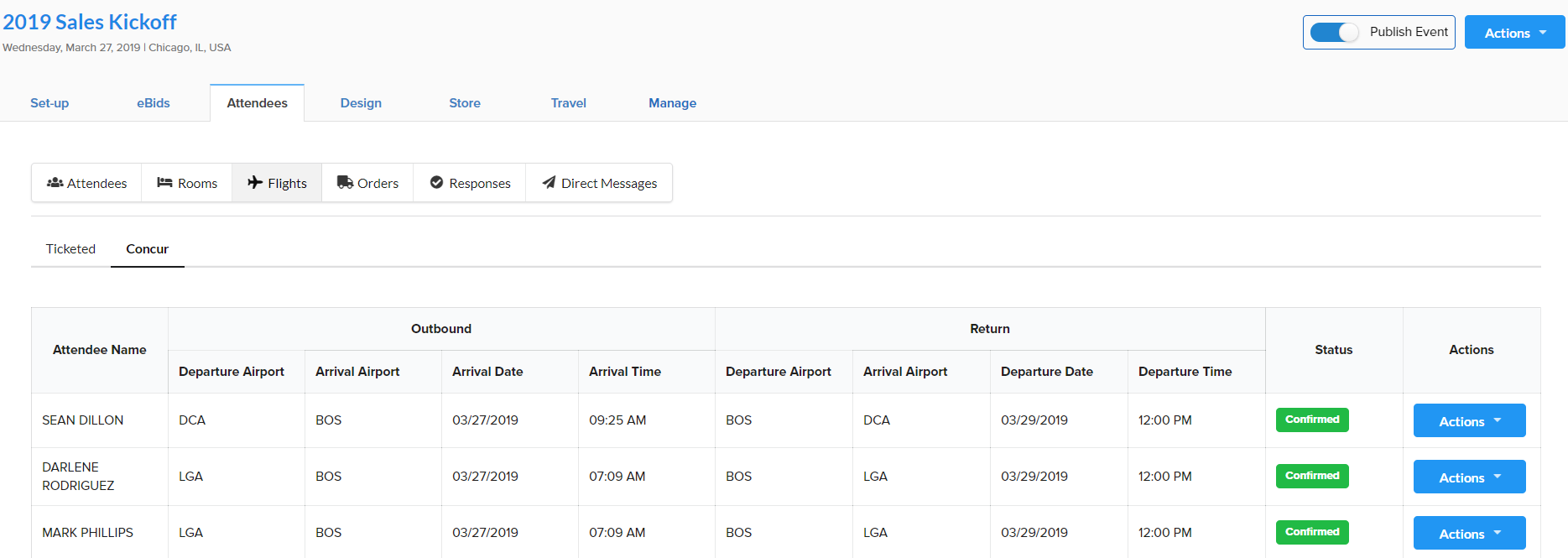Click the Flights airplane icon
Screen dimensions: 1568x558
tap(255, 183)
